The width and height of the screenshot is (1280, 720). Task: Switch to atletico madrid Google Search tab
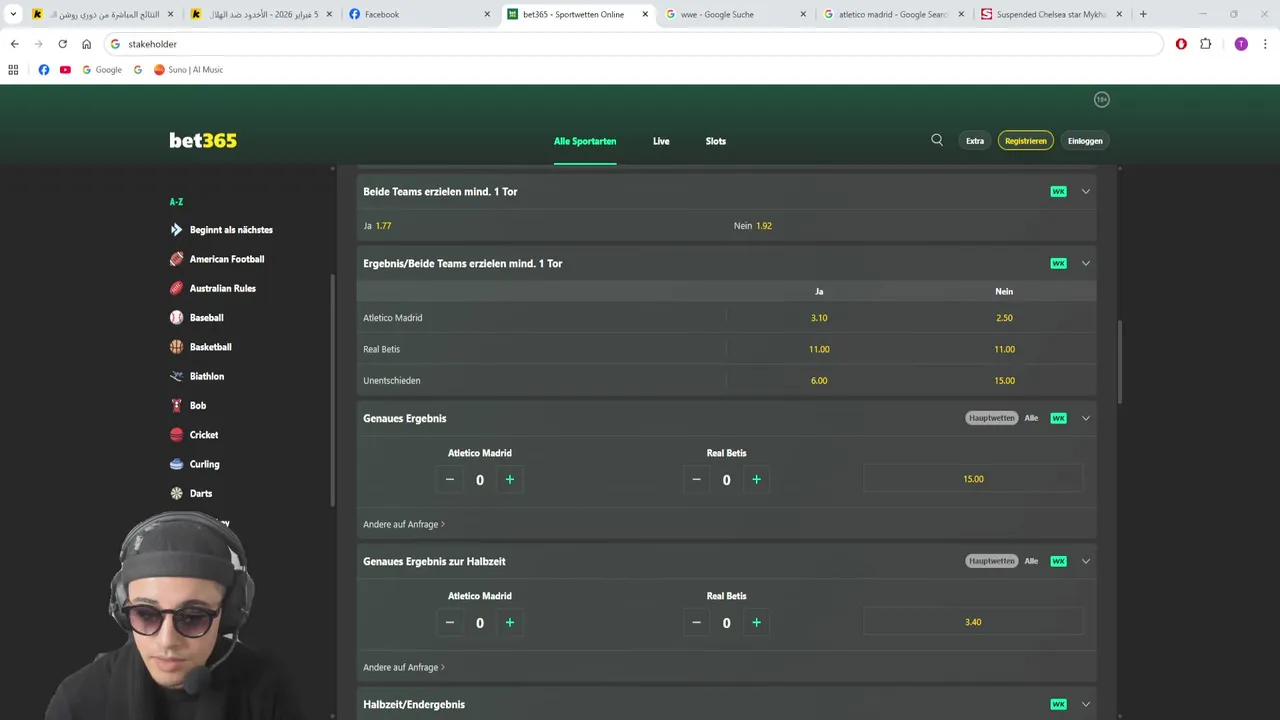pos(895,14)
